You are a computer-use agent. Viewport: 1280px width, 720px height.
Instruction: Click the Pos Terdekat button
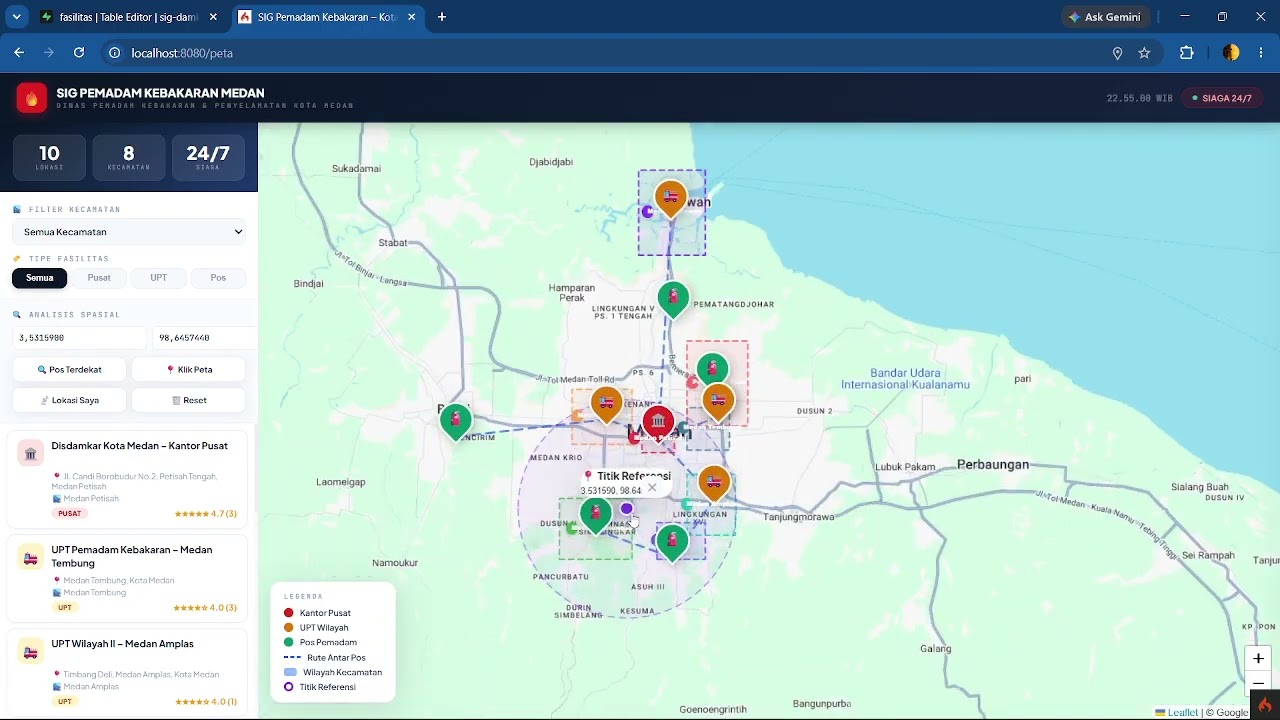(x=70, y=370)
